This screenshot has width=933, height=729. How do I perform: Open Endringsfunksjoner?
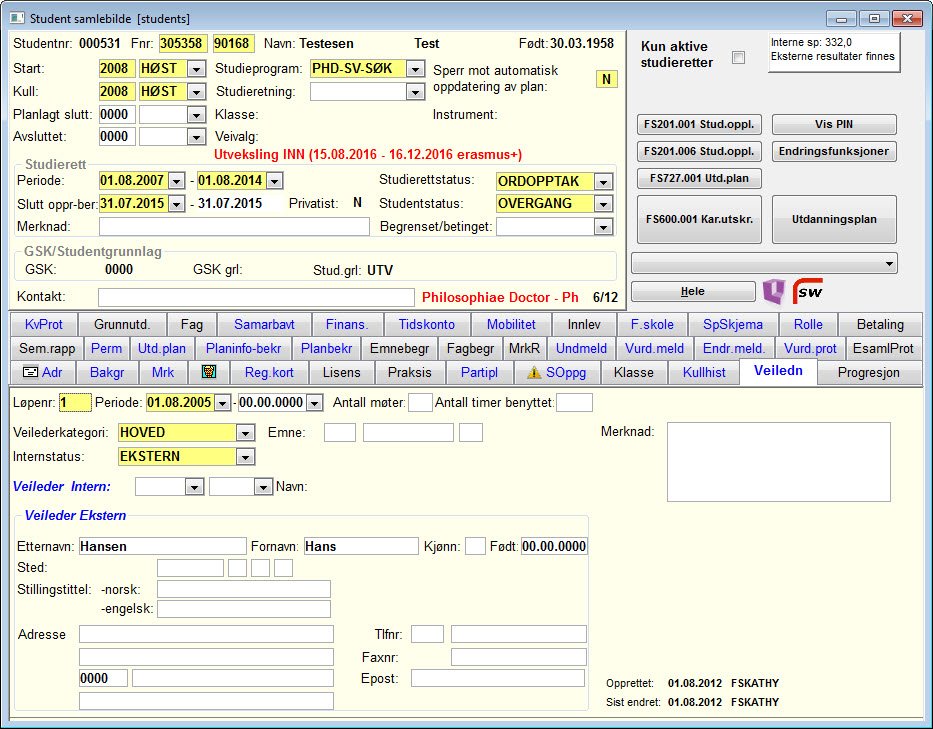(x=834, y=151)
